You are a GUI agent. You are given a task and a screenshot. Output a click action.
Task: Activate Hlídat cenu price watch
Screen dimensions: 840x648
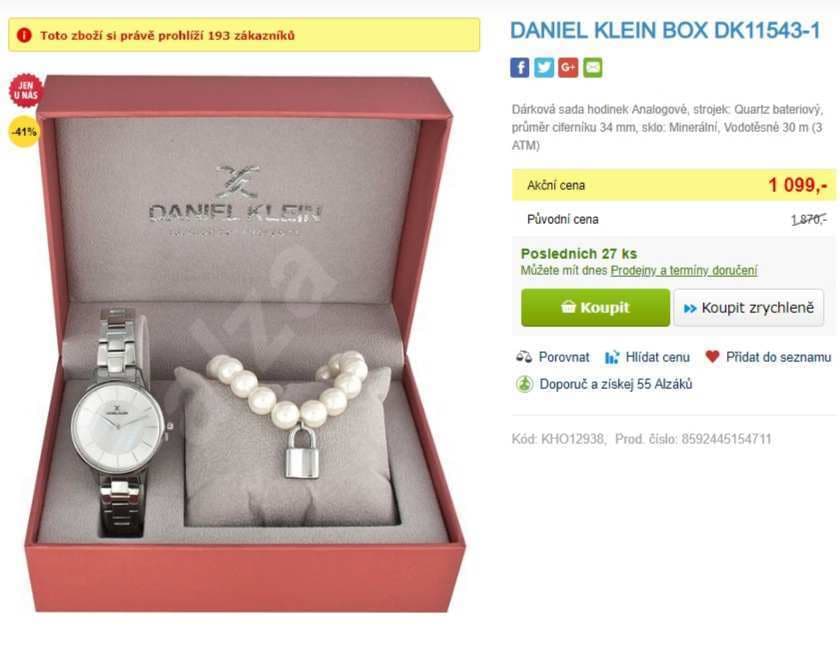[657, 357]
